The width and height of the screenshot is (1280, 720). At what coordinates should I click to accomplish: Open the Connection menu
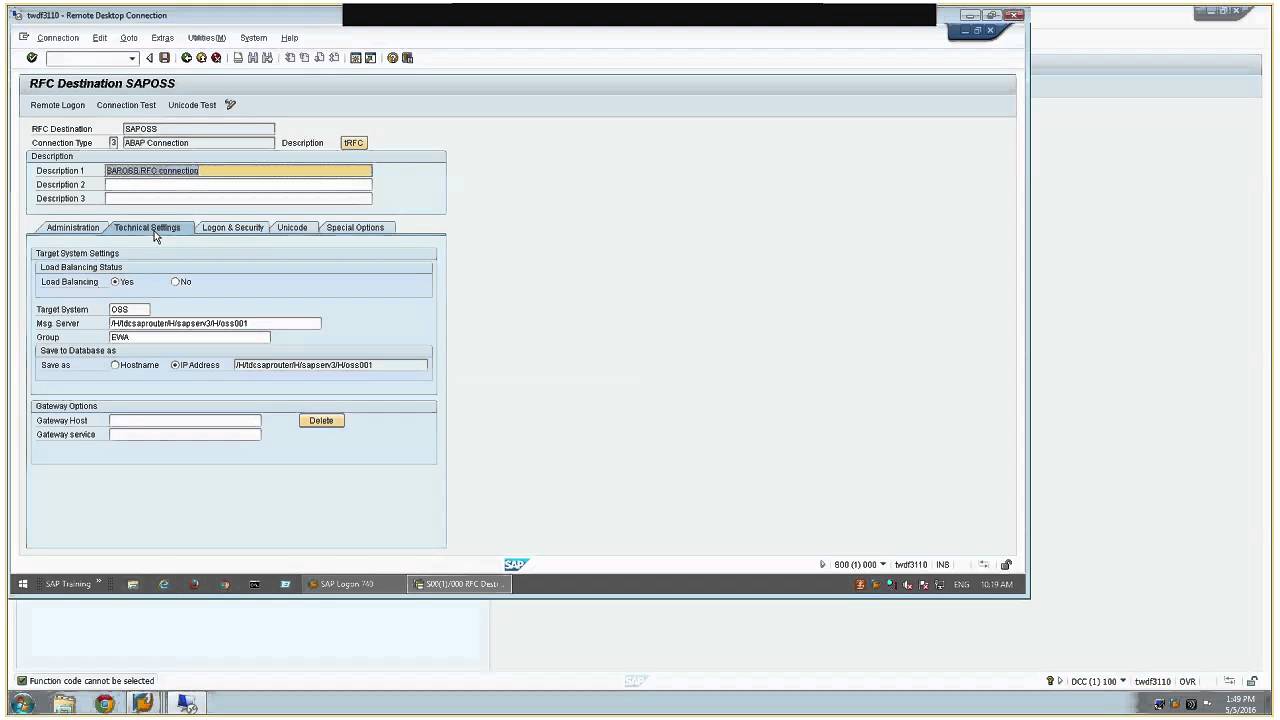tap(58, 38)
